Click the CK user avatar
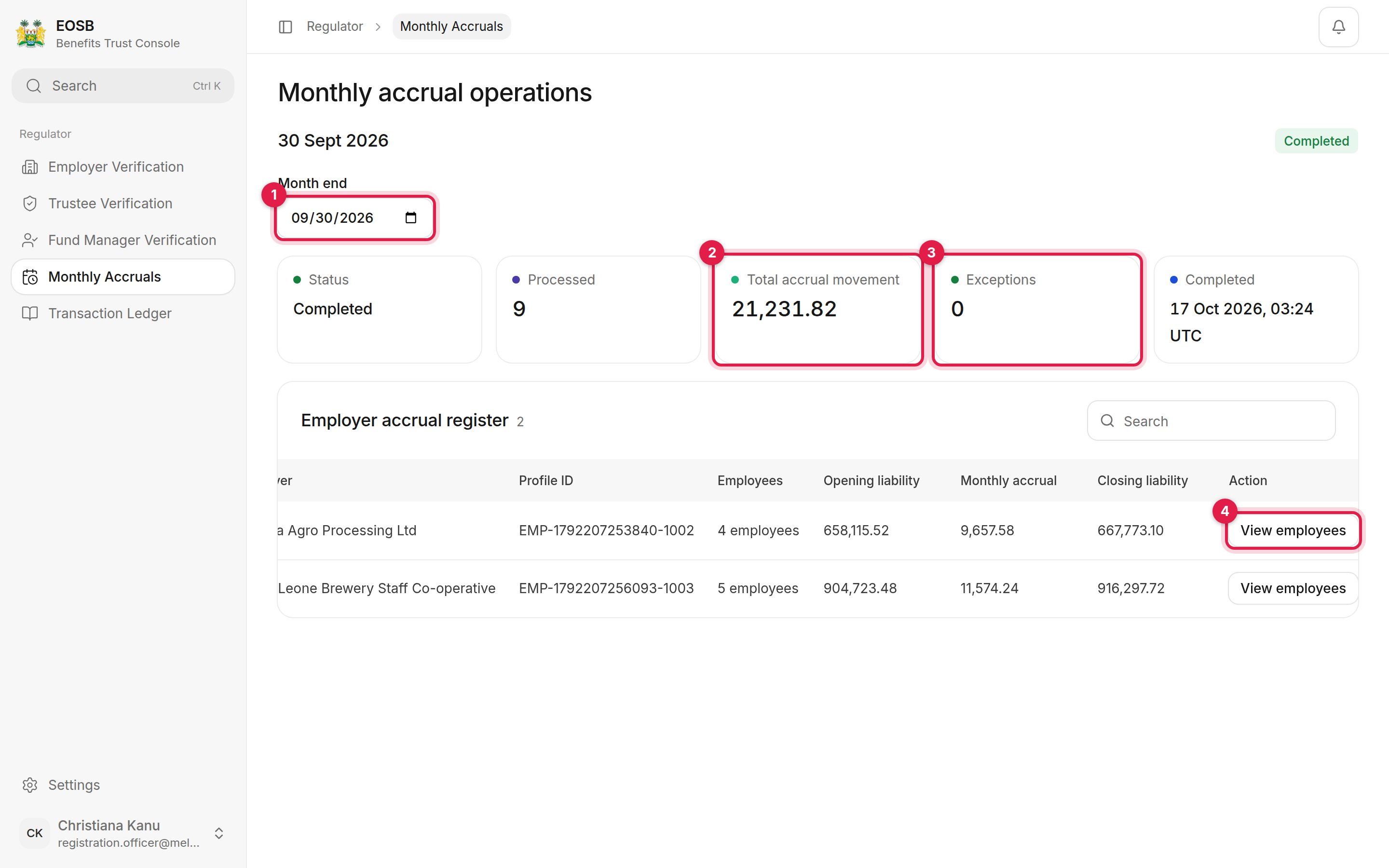The height and width of the screenshot is (868, 1389). [34, 833]
